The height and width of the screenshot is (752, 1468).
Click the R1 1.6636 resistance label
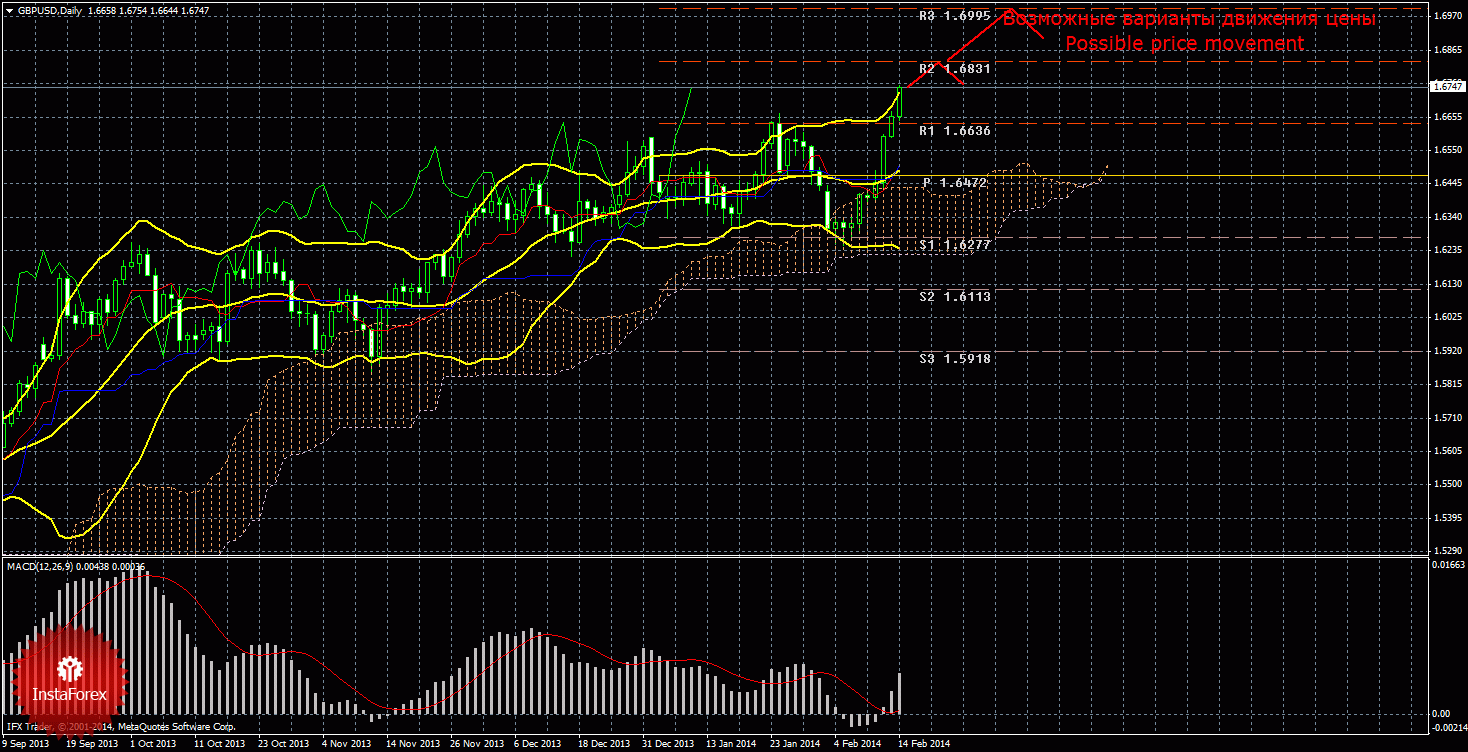(x=954, y=131)
